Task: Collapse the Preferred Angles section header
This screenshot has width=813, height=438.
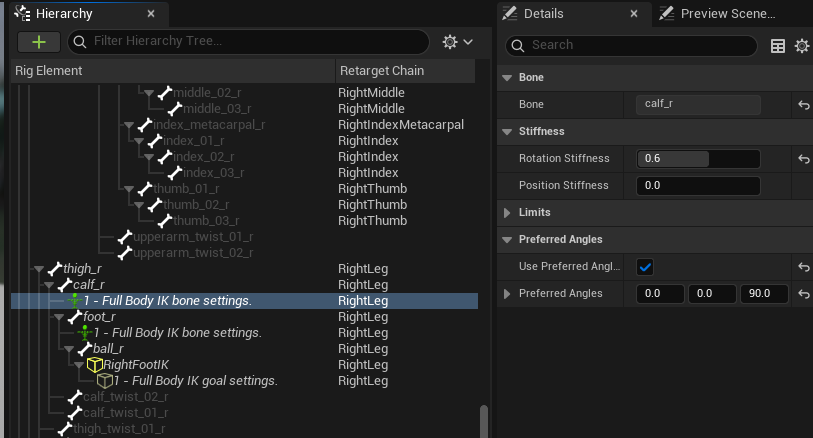Action: pyautogui.click(x=507, y=239)
